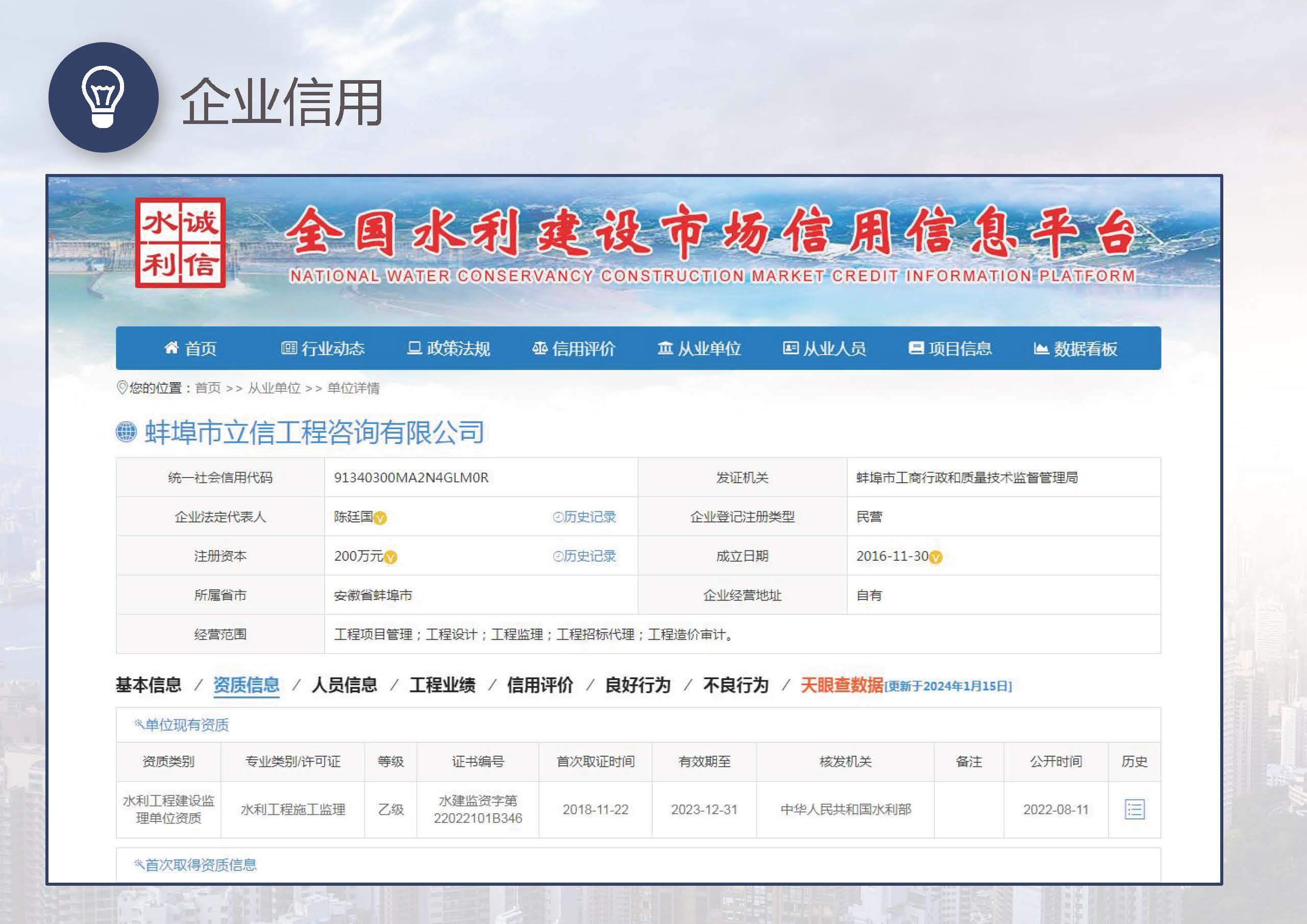1307x924 pixels.
Task: Click the building icon beside 从业单位
Action: (x=665, y=347)
